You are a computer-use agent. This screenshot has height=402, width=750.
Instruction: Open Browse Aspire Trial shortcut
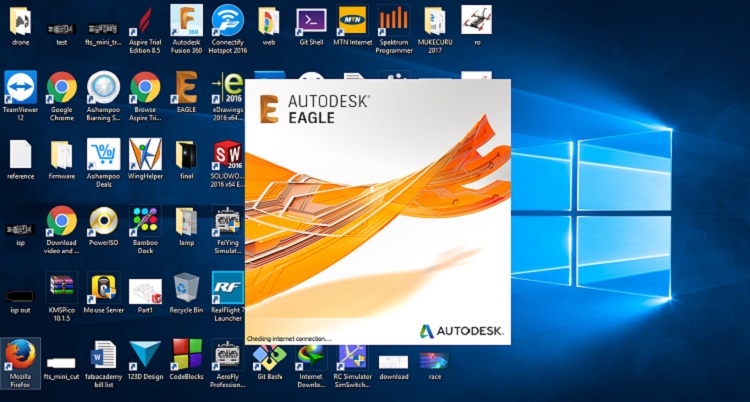click(145, 87)
